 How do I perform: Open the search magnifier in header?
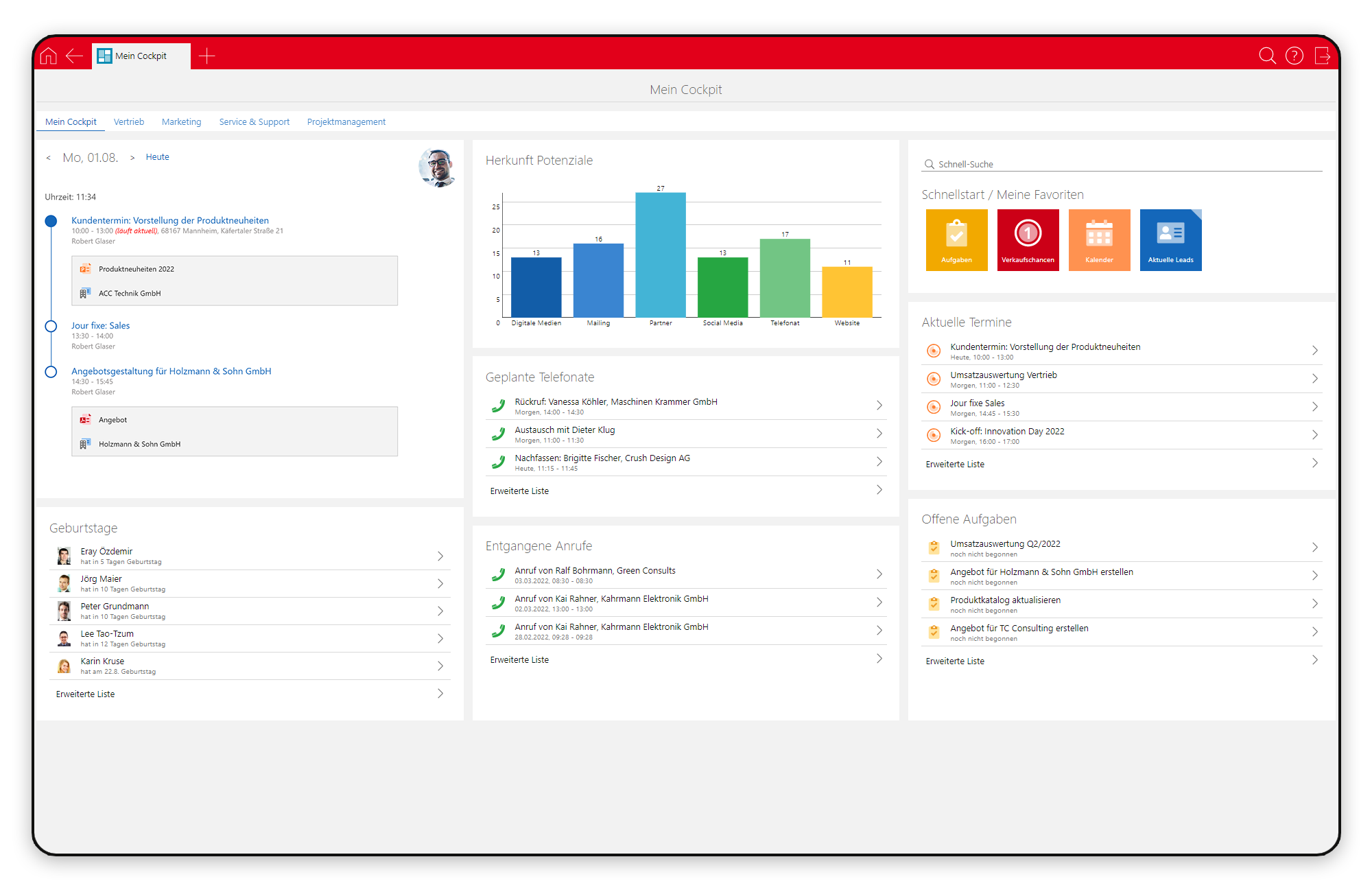pyautogui.click(x=1267, y=56)
